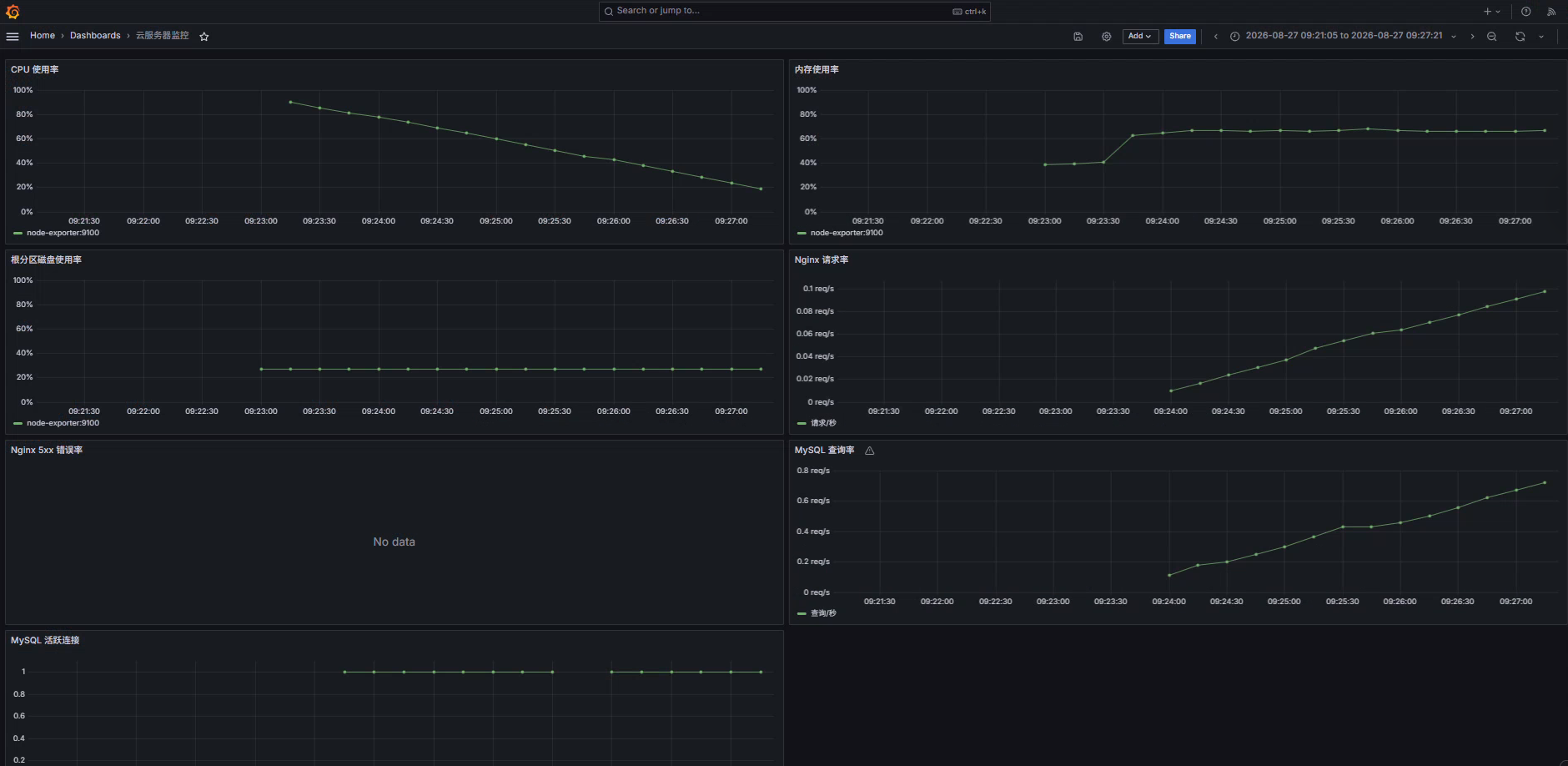Refresh the dashboard
Screen dimensions: 1568x766
pyautogui.click(x=1520, y=37)
